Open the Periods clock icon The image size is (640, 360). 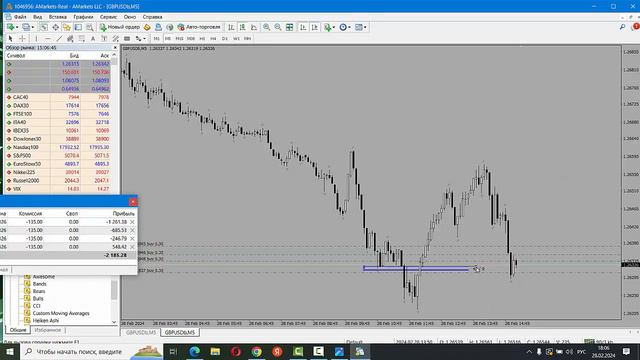click(x=343, y=27)
